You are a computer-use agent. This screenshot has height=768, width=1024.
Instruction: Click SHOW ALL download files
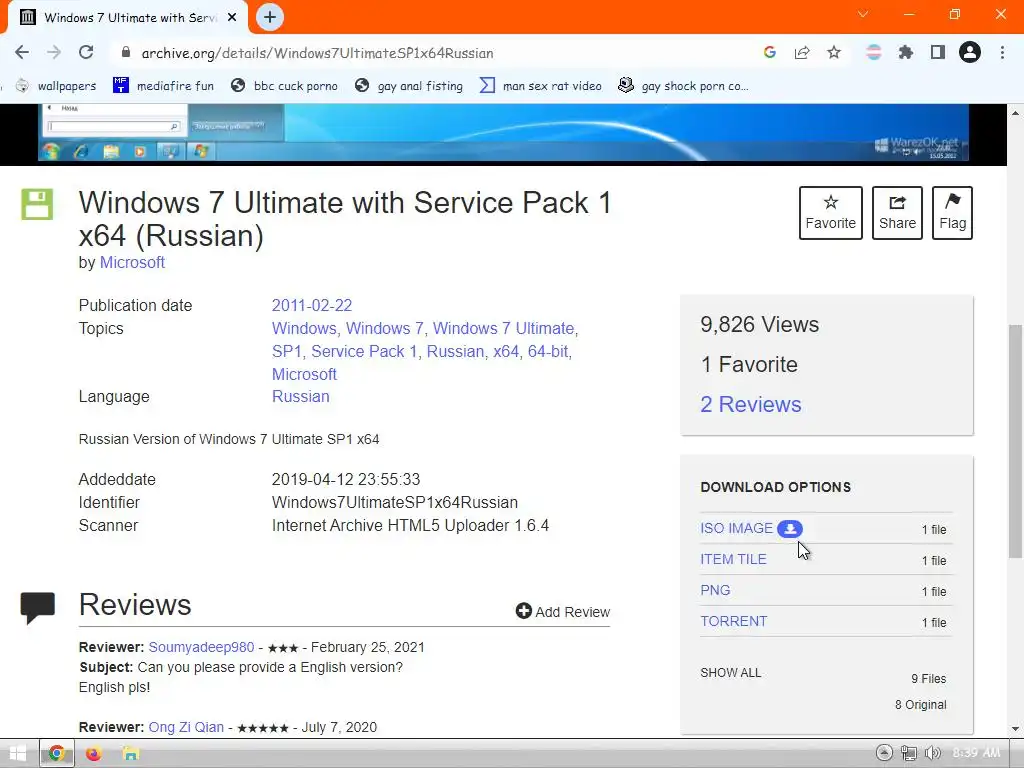[730, 673]
